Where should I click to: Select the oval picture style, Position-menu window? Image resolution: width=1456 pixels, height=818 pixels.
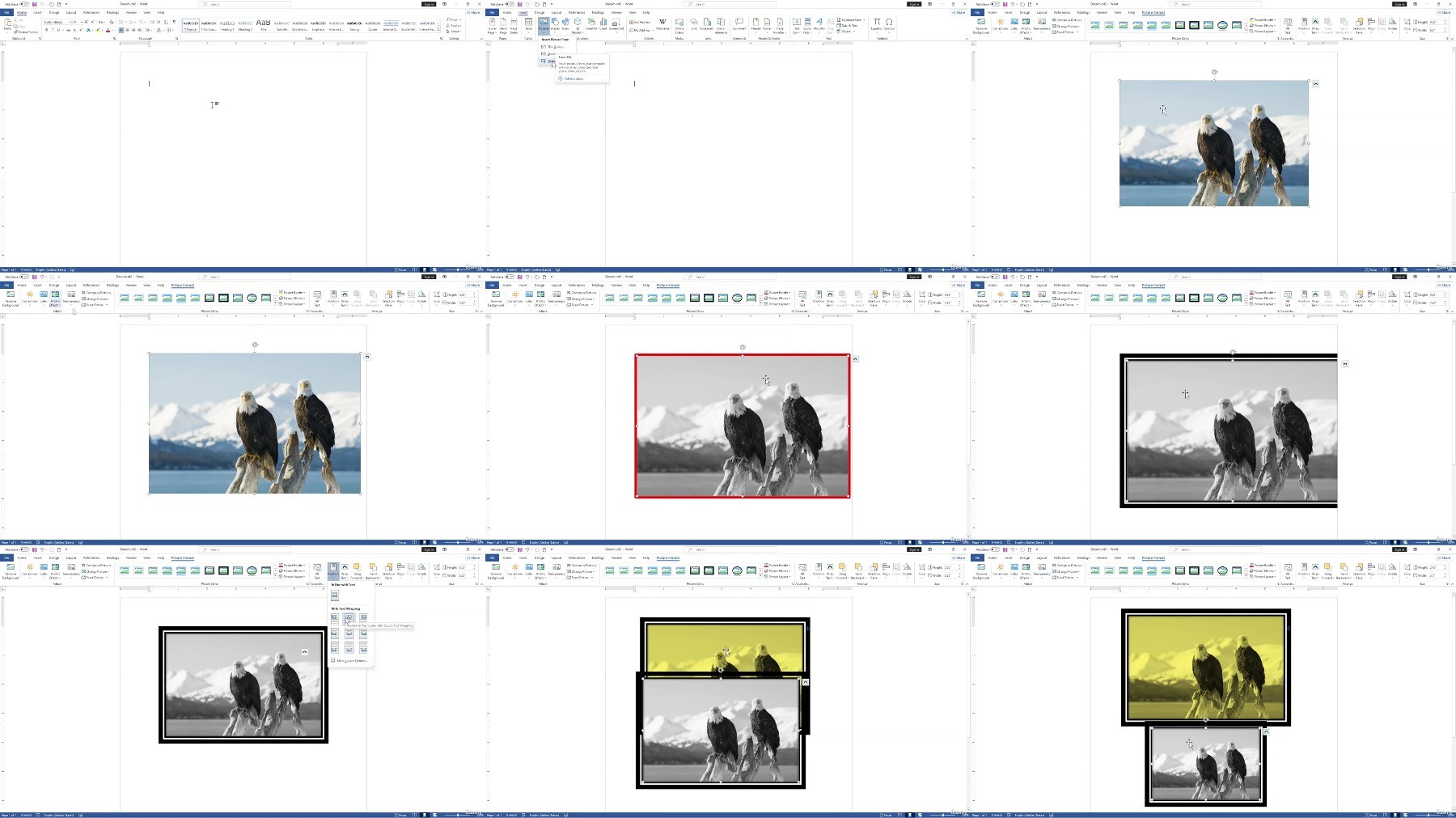click(252, 570)
